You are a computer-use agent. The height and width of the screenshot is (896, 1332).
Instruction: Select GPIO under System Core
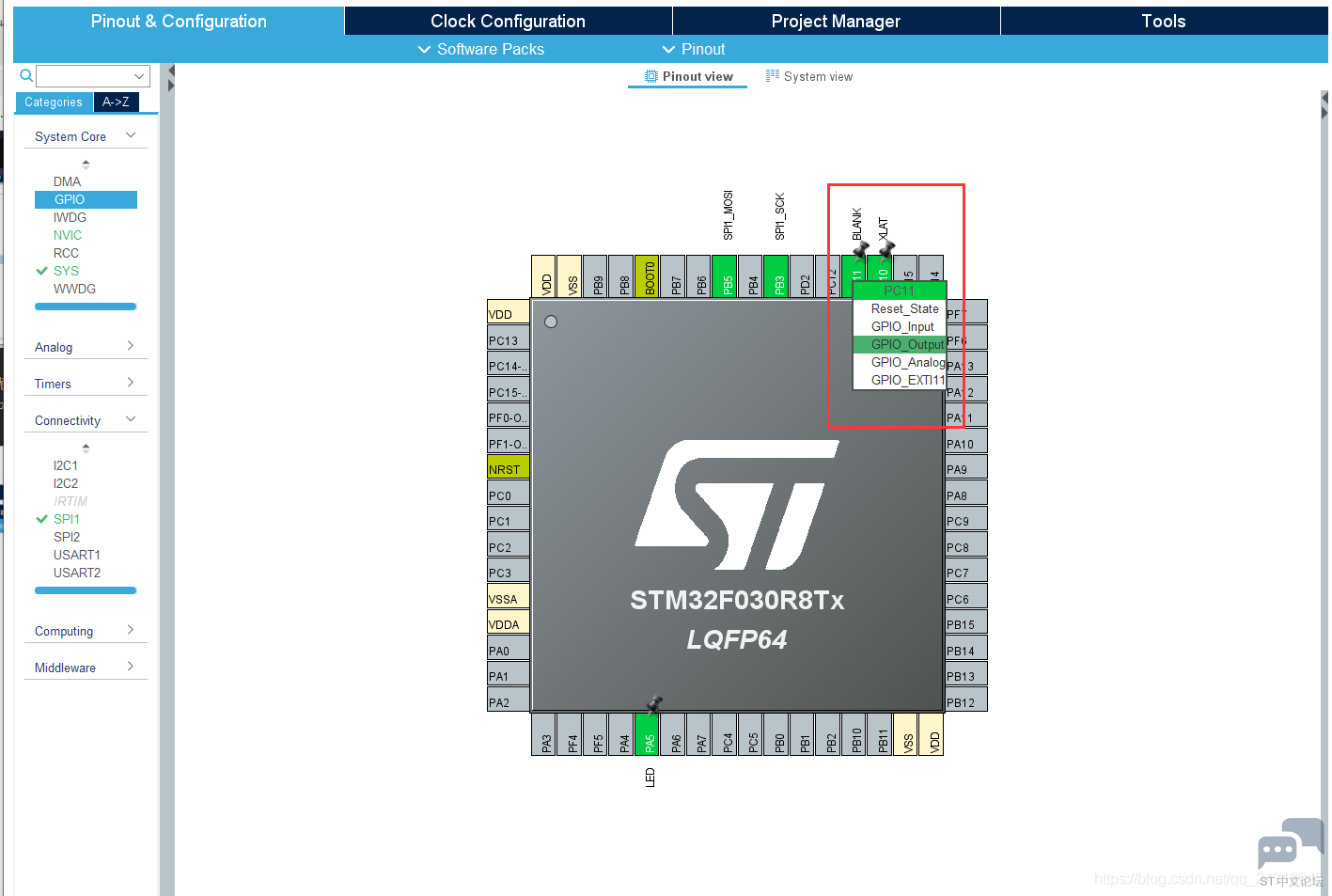coord(86,199)
